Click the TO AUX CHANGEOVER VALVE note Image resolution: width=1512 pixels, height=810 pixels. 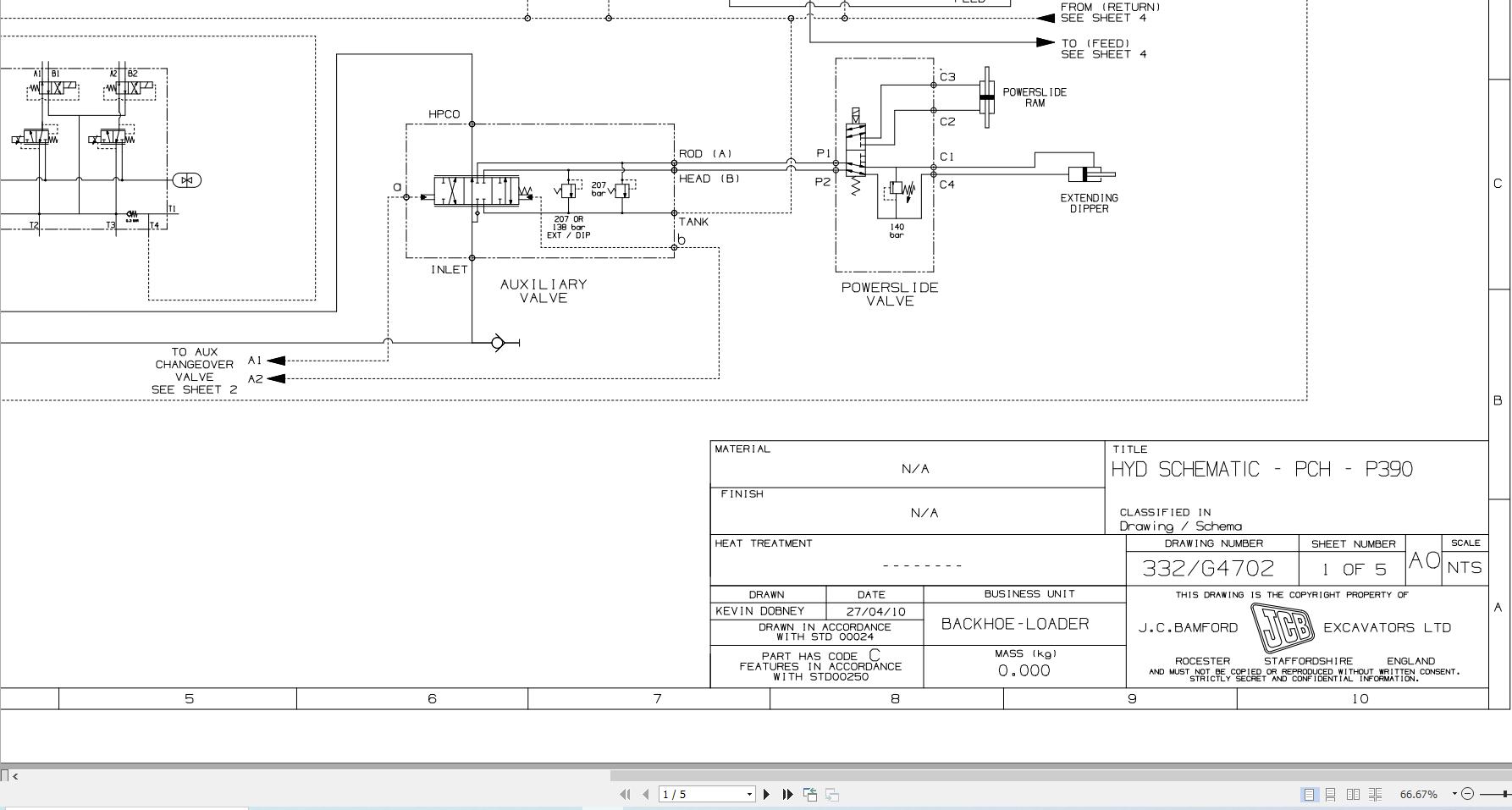(x=194, y=371)
